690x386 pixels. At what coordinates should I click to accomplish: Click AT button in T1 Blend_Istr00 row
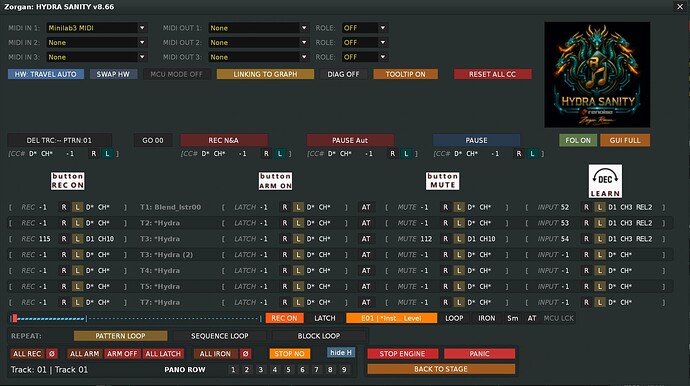tap(366, 207)
